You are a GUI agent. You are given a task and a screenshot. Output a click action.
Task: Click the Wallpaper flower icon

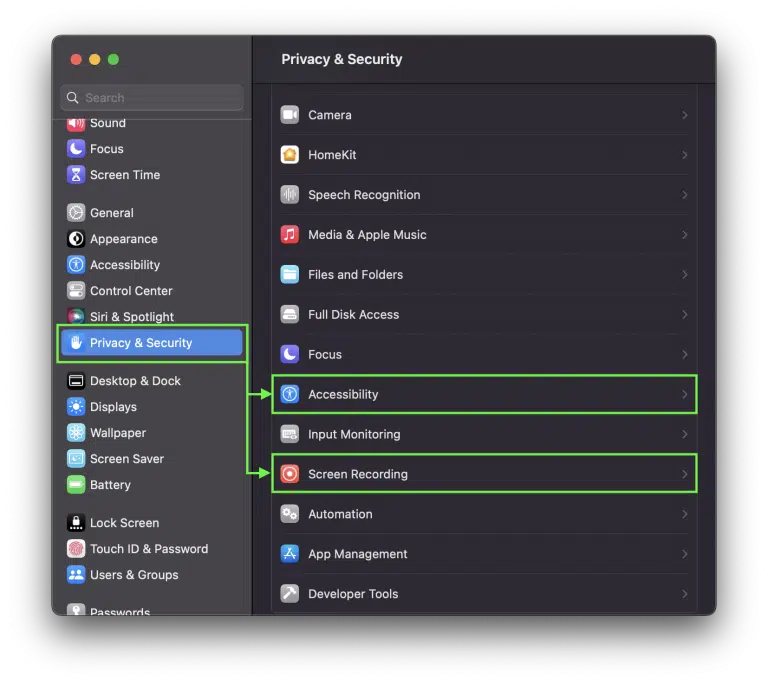point(76,433)
